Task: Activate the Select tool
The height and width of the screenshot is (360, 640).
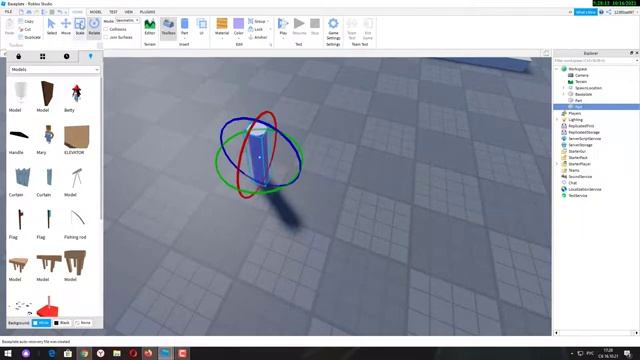Action: (51, 26)
